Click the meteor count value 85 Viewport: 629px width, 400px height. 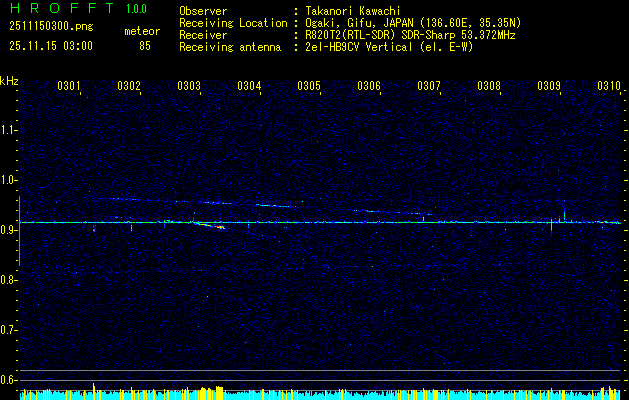145,46
